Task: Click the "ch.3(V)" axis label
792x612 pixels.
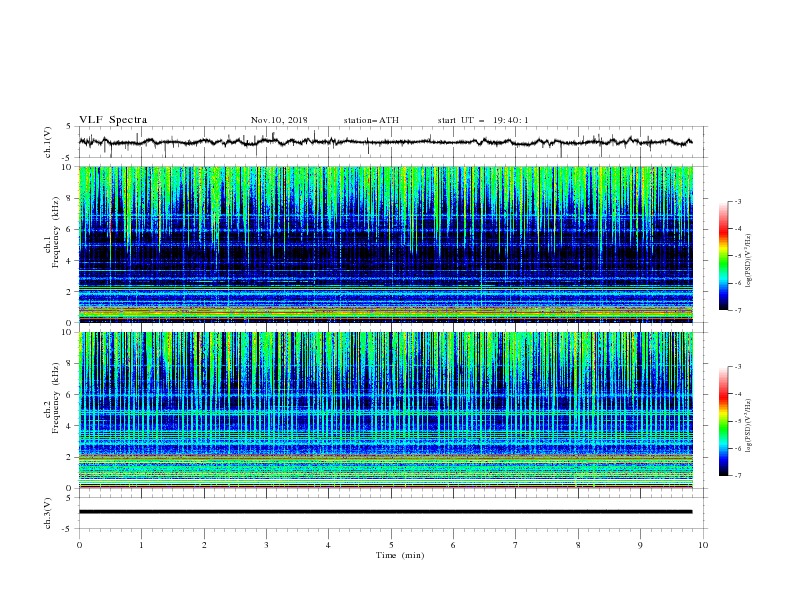Action: (48, 513)
